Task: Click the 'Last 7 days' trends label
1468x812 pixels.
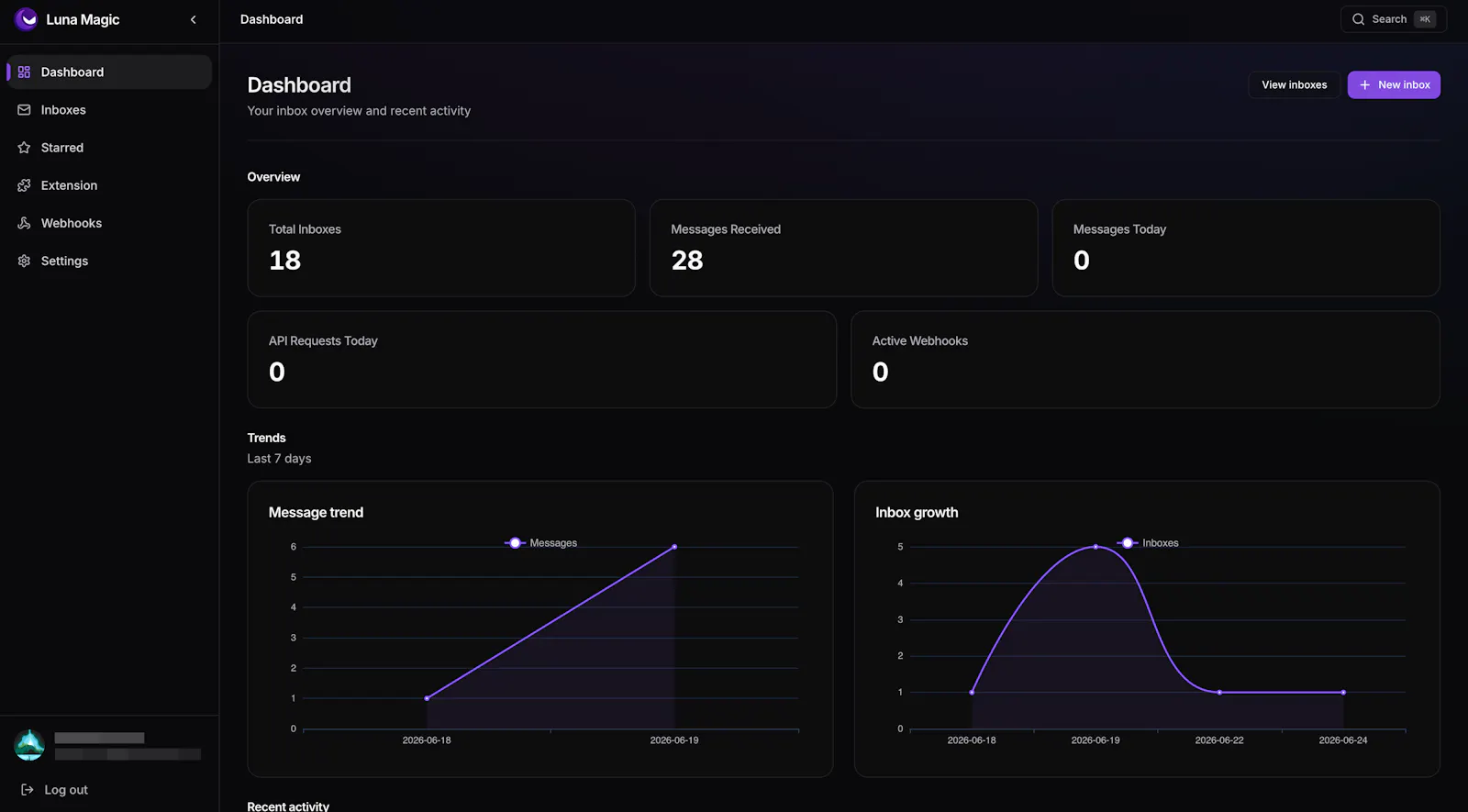Action: (279, 459)
